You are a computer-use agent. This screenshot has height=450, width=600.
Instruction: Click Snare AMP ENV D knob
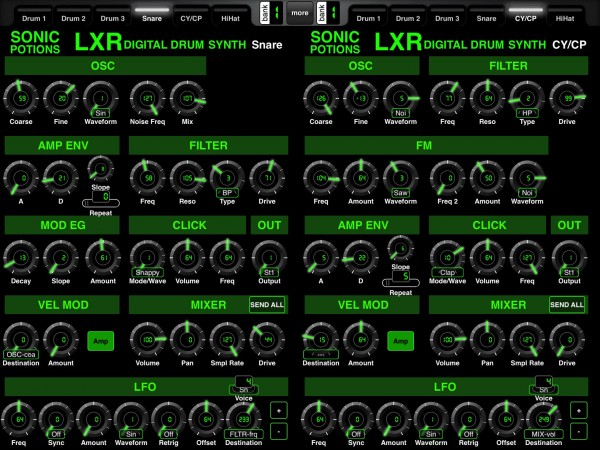[61, 178]
